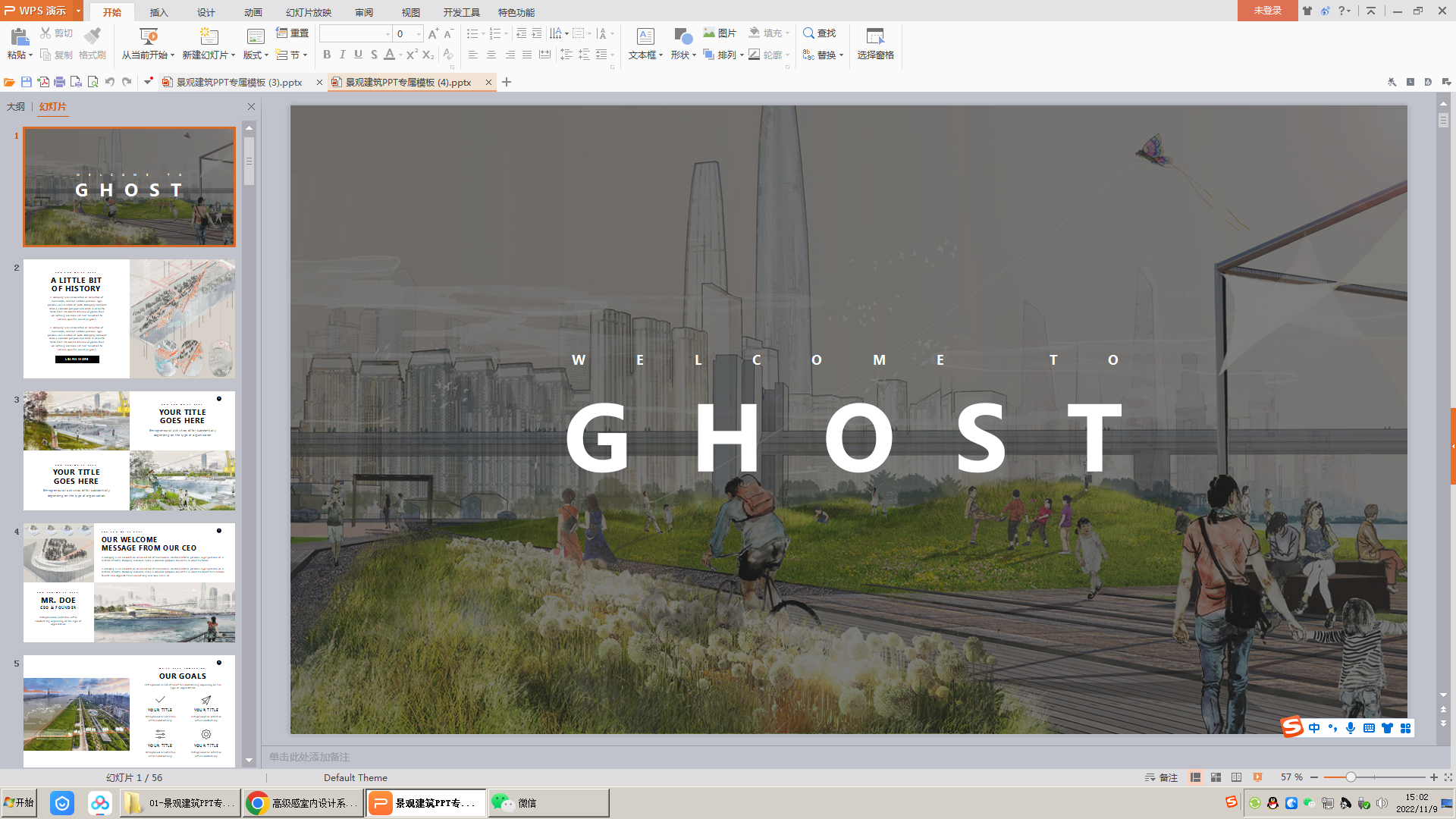Viewport: 1456px width, 819px height.
Task: Click the New Slide (新建幻灯片) icon
Action: coord(209,36)
